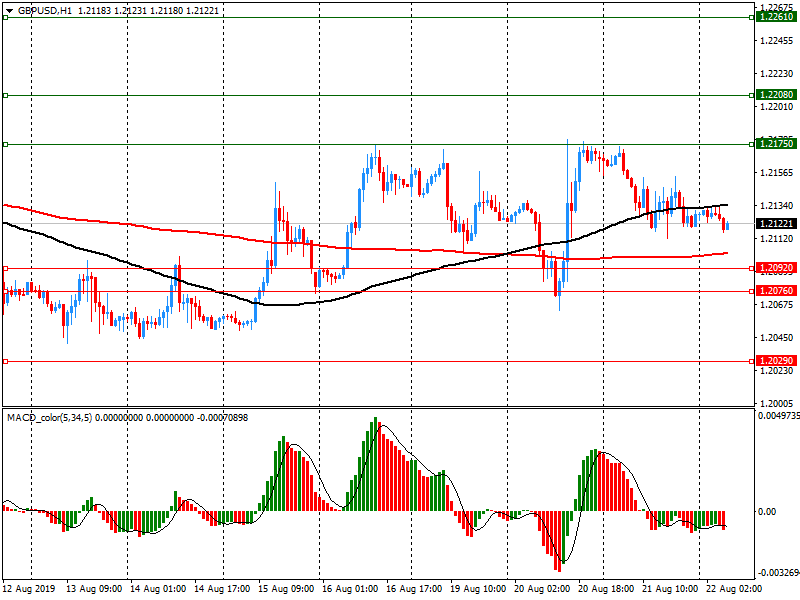Click the 1.22455 price scale value
This screenshot has width=800, height=600.
pos(777,41)
